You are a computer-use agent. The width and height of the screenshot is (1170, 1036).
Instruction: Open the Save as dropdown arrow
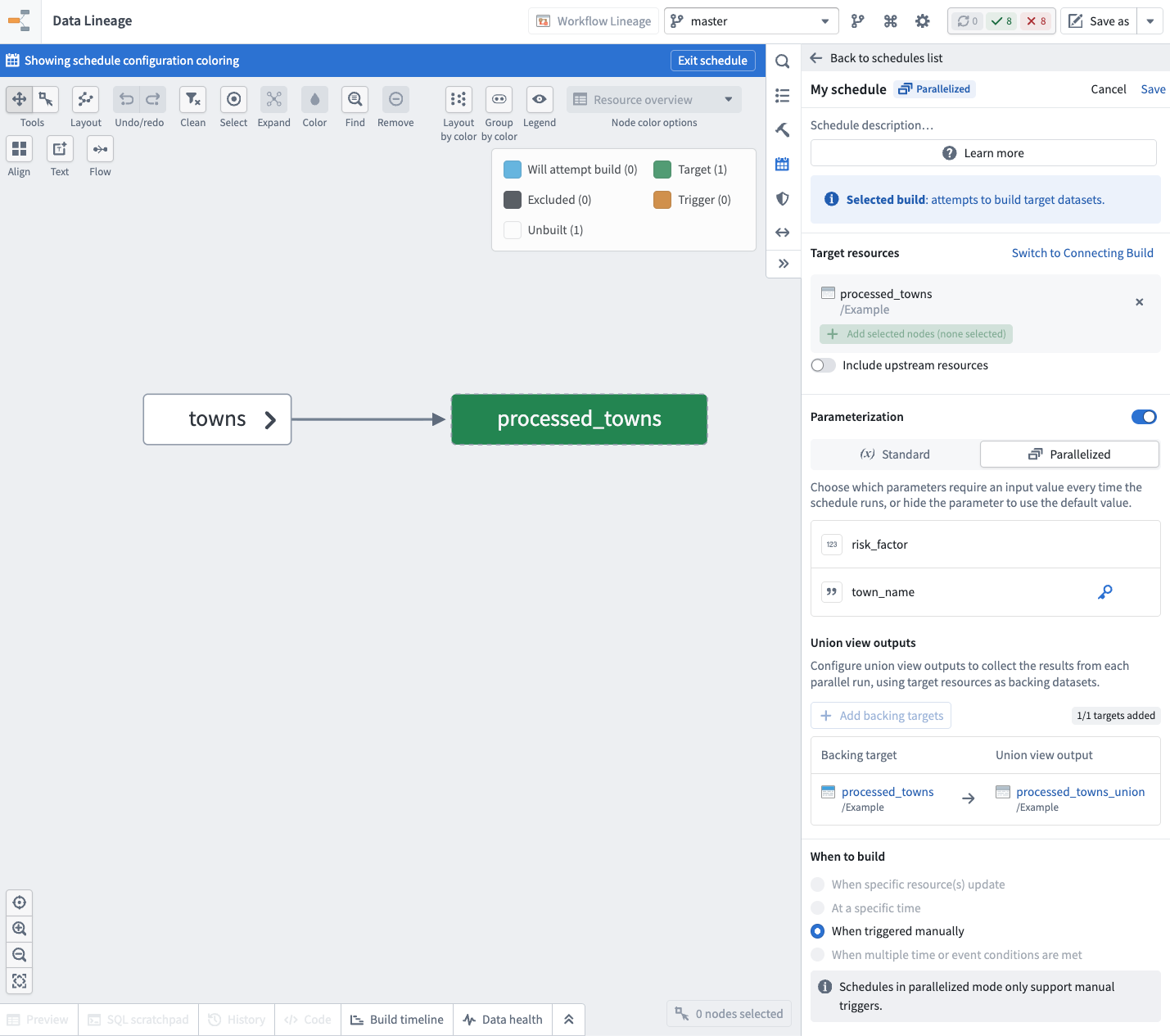1150,21
